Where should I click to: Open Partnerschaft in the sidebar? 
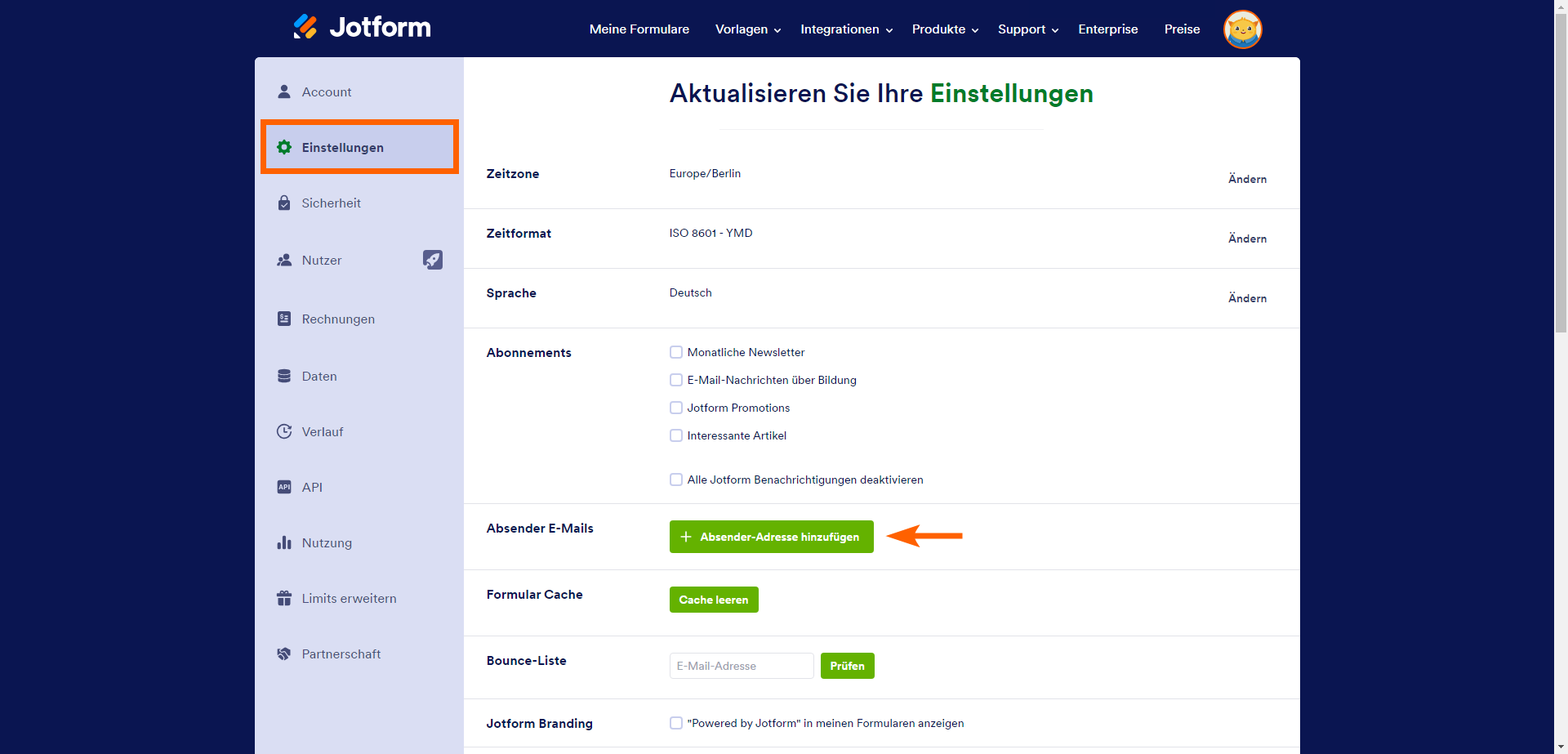click(x=359, y=654)
